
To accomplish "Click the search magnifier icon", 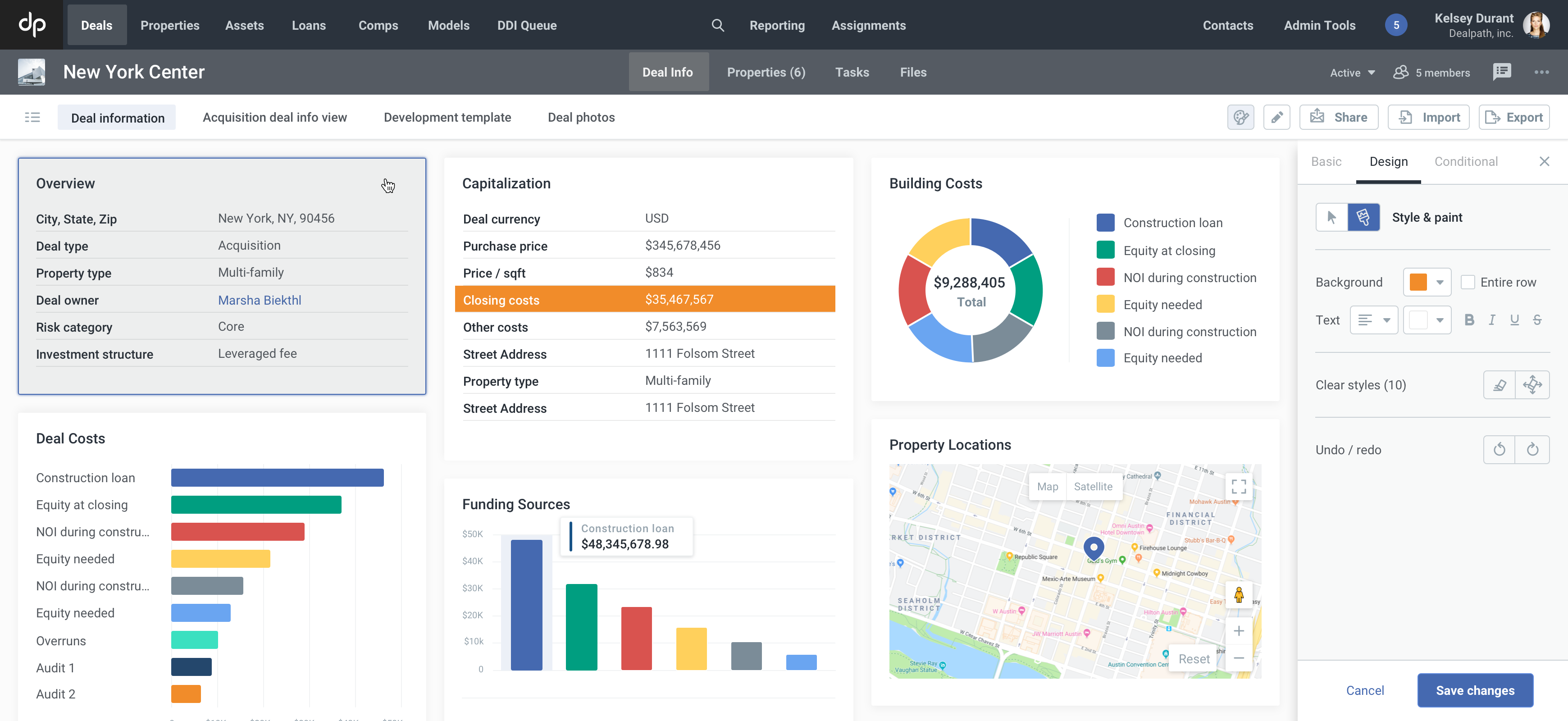I will (x=718, y=25).
